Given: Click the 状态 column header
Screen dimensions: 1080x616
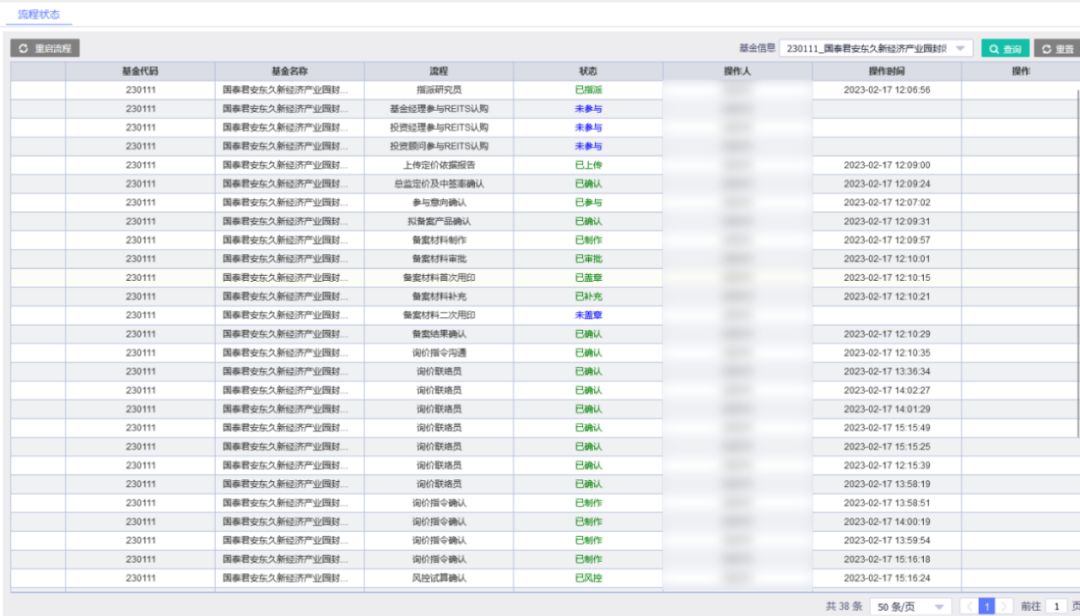Looking at the screenshot, I should [588, 71].
